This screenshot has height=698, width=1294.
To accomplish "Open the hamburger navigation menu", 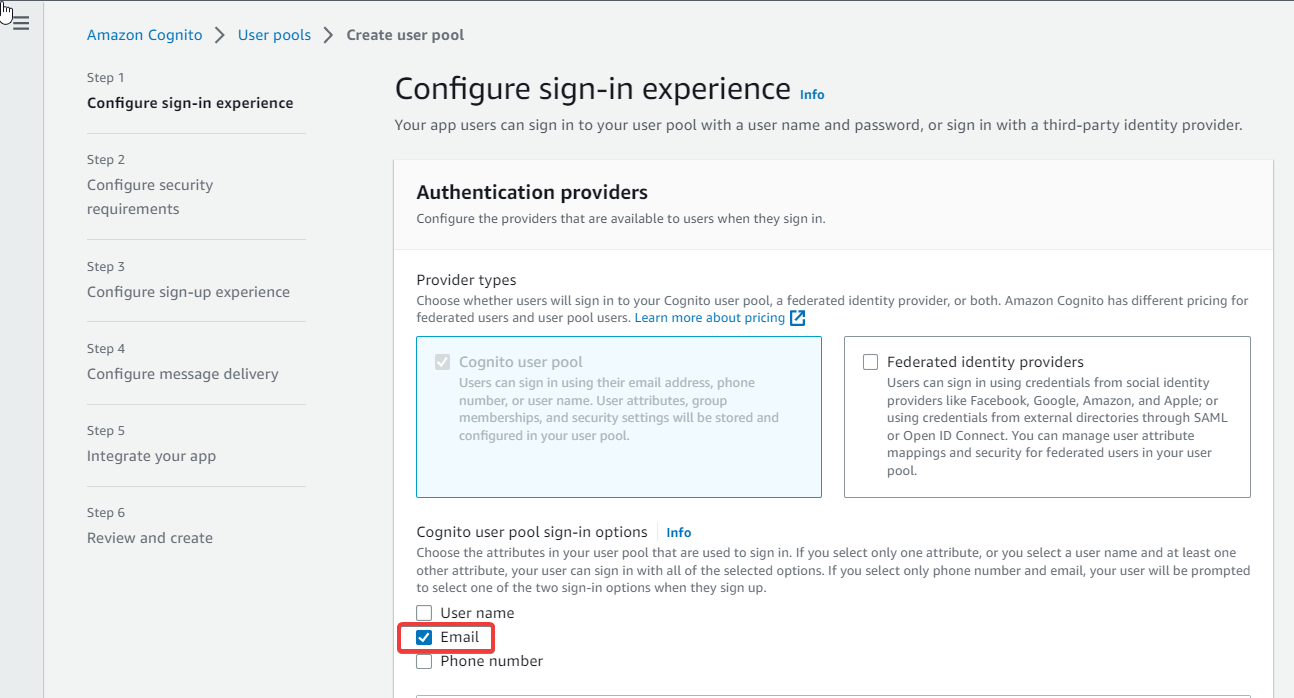I will pyautogui.click(x=21, y=23).
